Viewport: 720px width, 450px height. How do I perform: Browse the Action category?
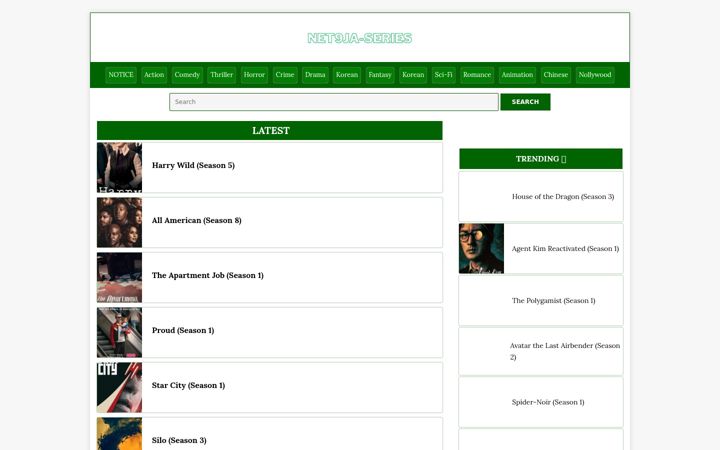tap(154, 75)
